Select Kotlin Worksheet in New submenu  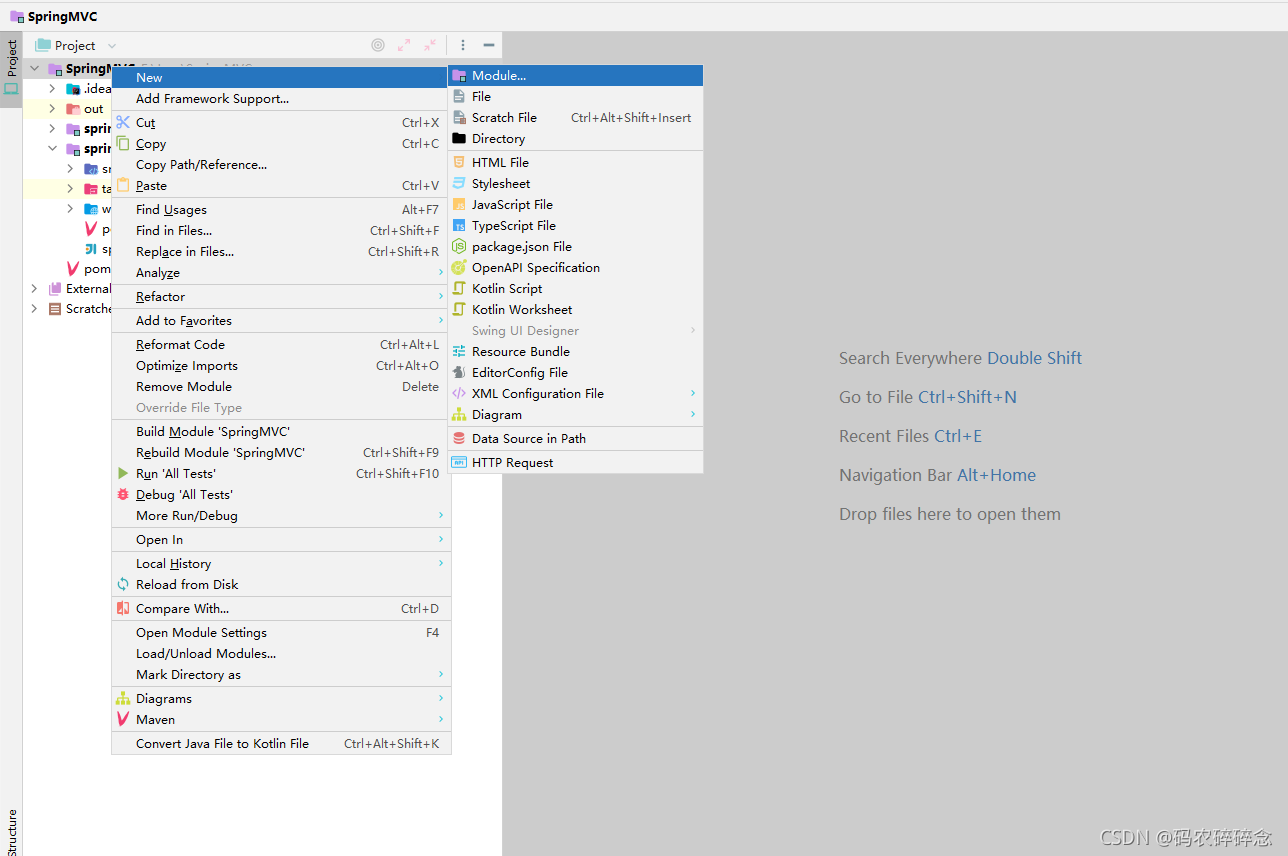pyautogui.click(x=576, y=309)
